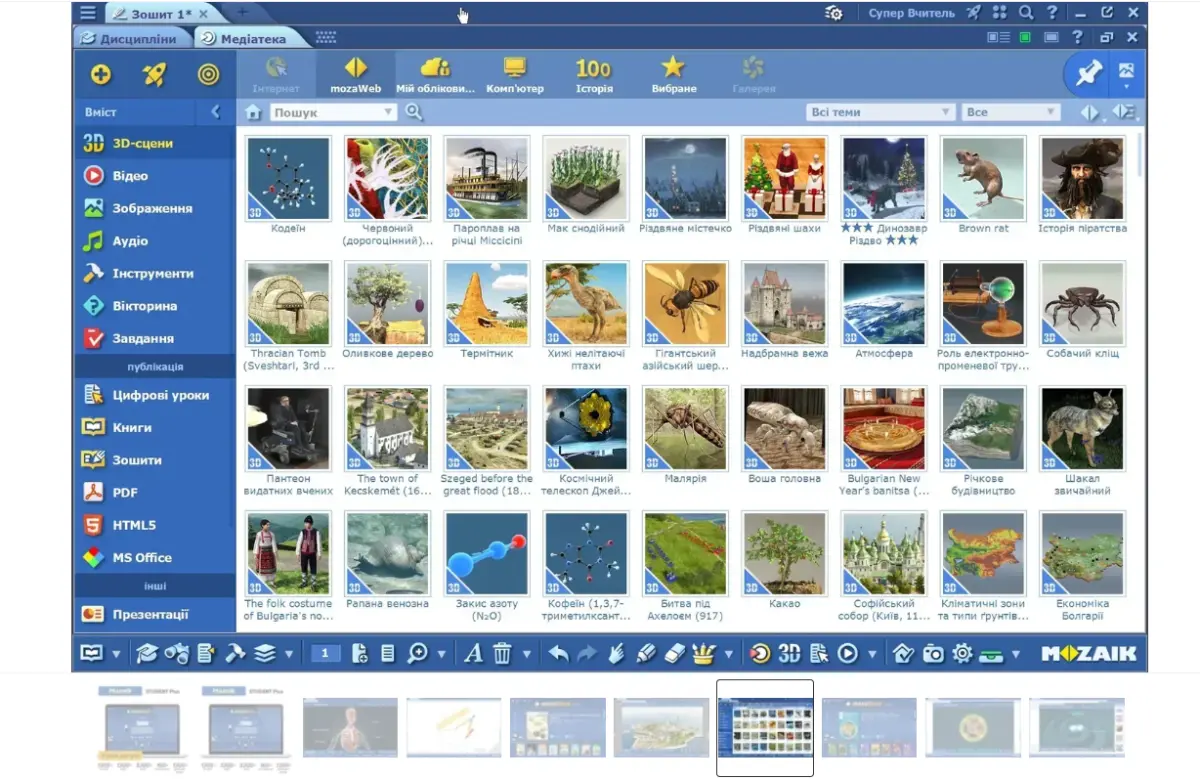Open the Вікторина sidebar item
1200x779 pixels.
point(144,306)
